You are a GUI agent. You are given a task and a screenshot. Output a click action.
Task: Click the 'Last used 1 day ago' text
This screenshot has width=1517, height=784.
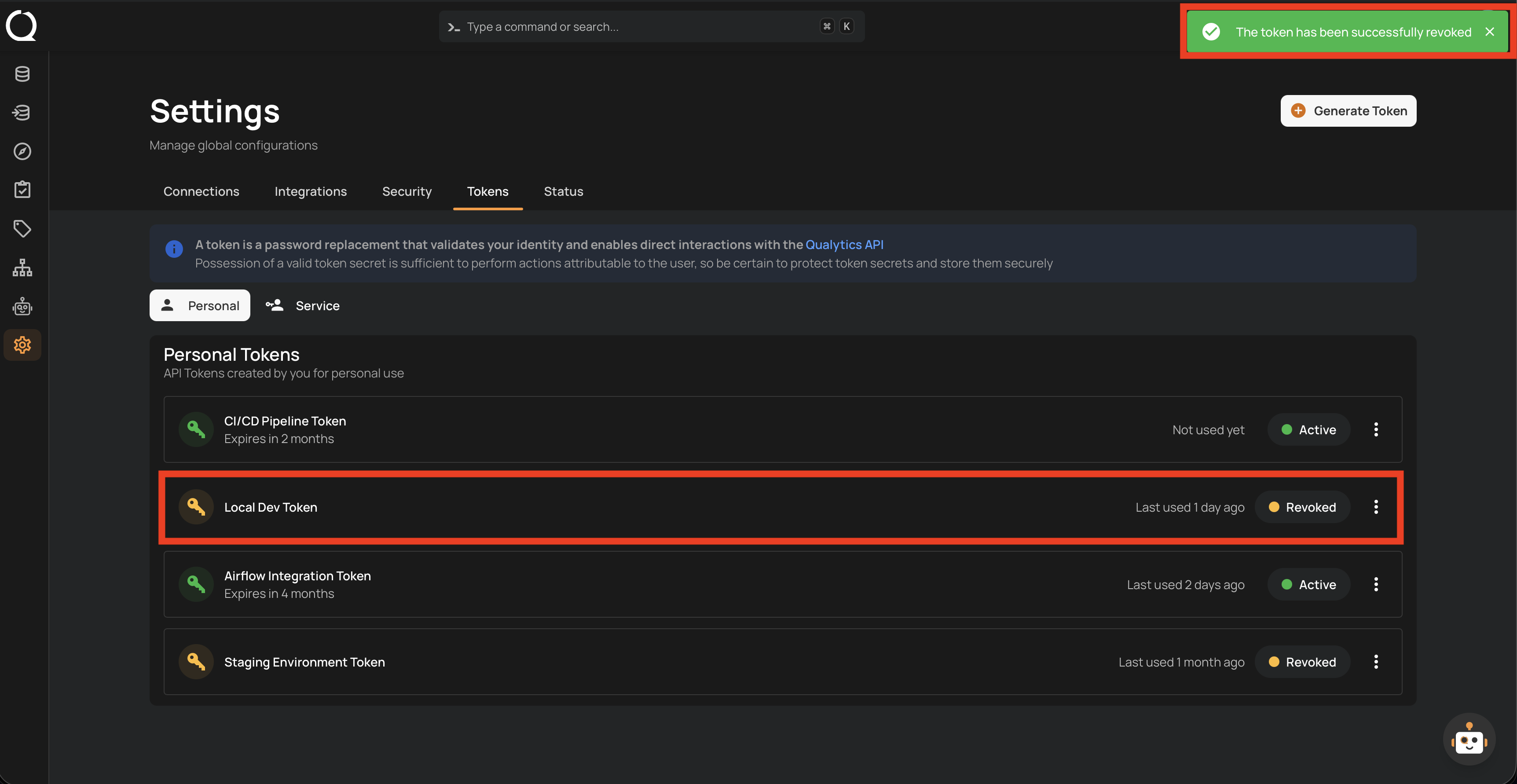1190,507
